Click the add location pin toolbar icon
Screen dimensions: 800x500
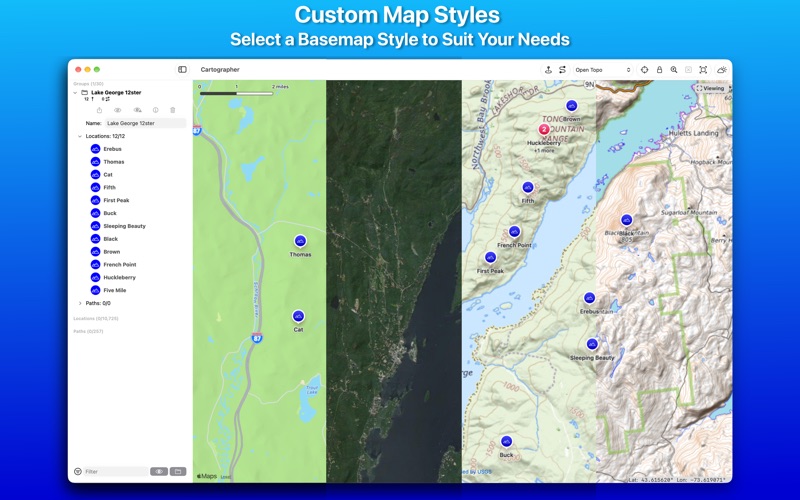pos(548,70)
